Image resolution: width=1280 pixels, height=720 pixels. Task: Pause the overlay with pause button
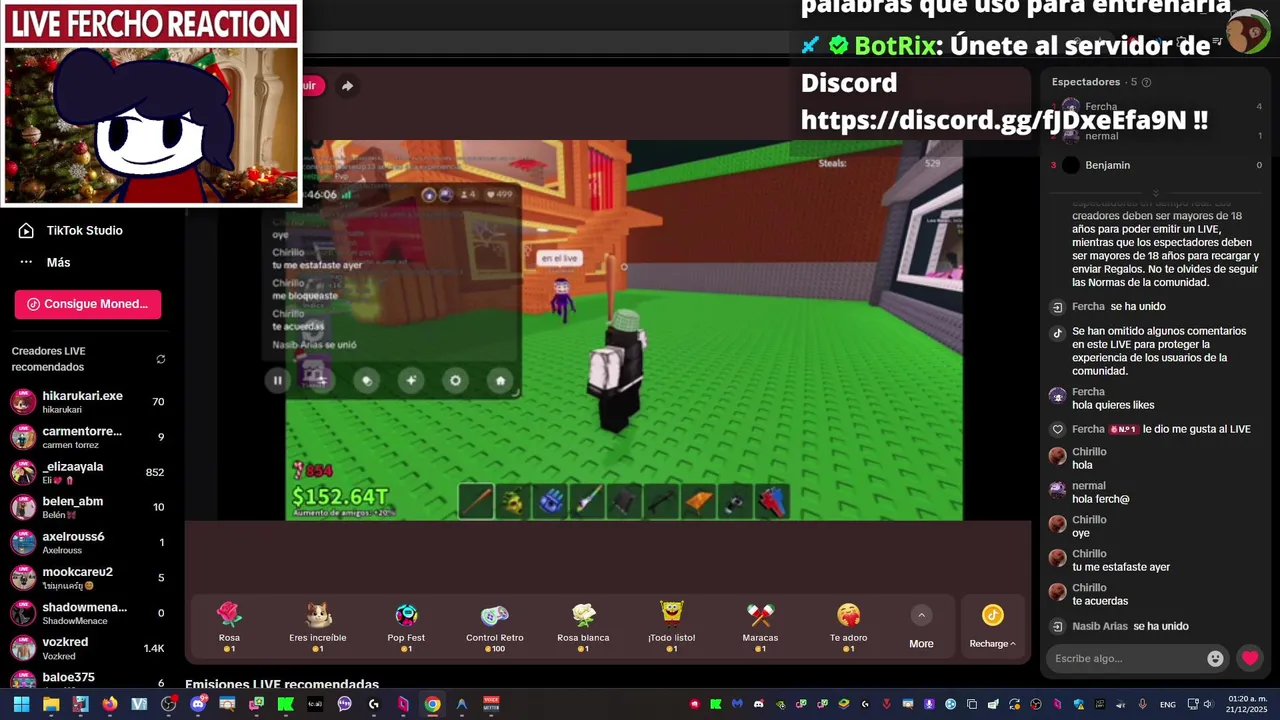click(x=277, y=380)
